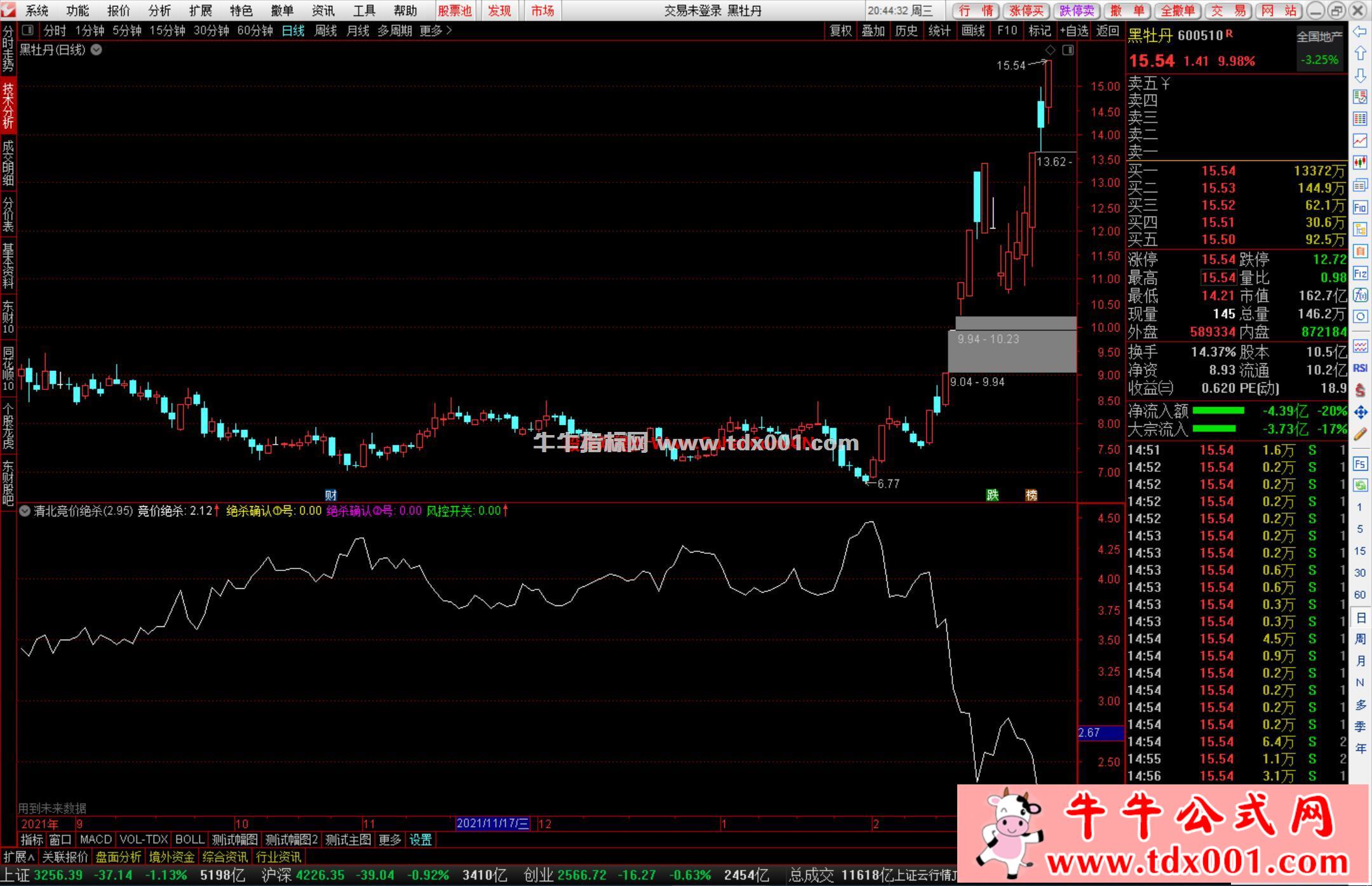Expand 更多 period options in timeframe bar
Viewport: 1372px width, 886px height.
click(436, 30)
